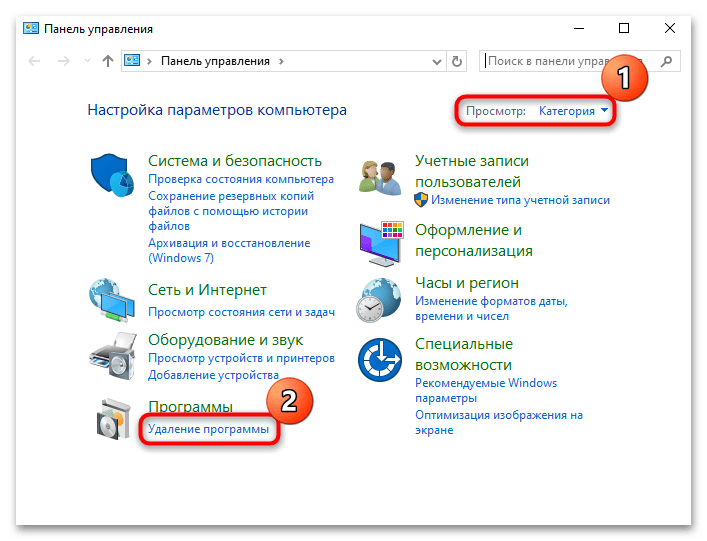Expand chevron after Панель управления in address bar
Viewport: 707px width, 541px height.
point(281,61)
